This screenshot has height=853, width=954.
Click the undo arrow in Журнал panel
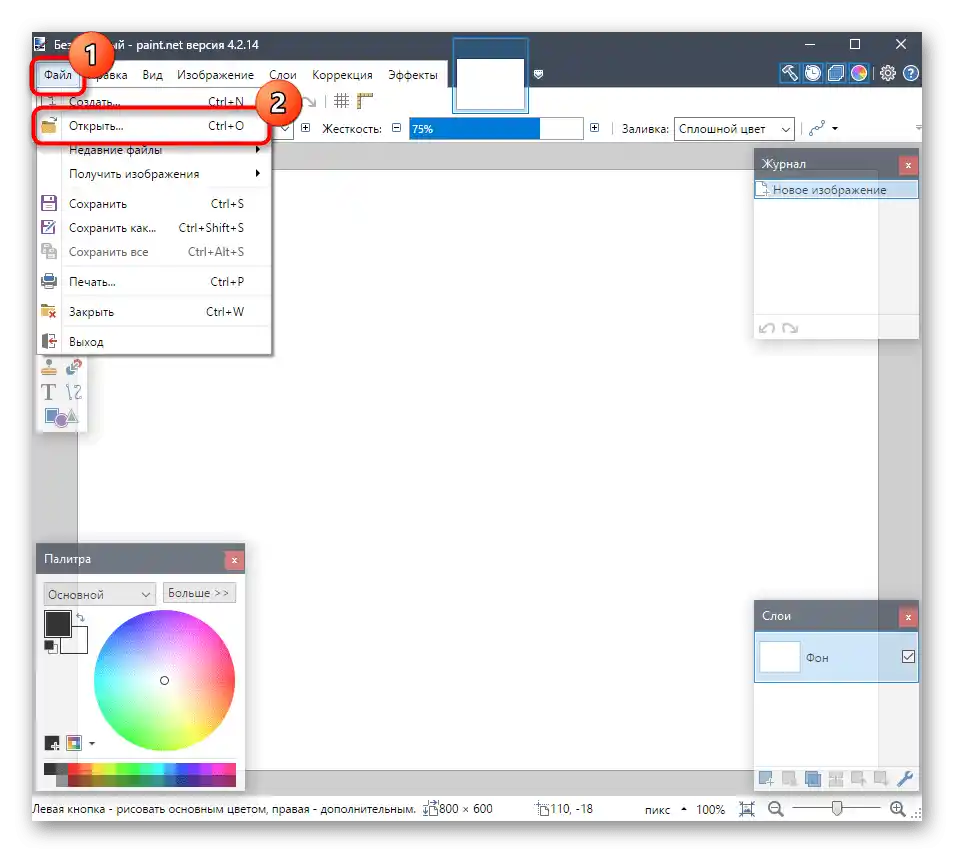click(x=767, y=328)
